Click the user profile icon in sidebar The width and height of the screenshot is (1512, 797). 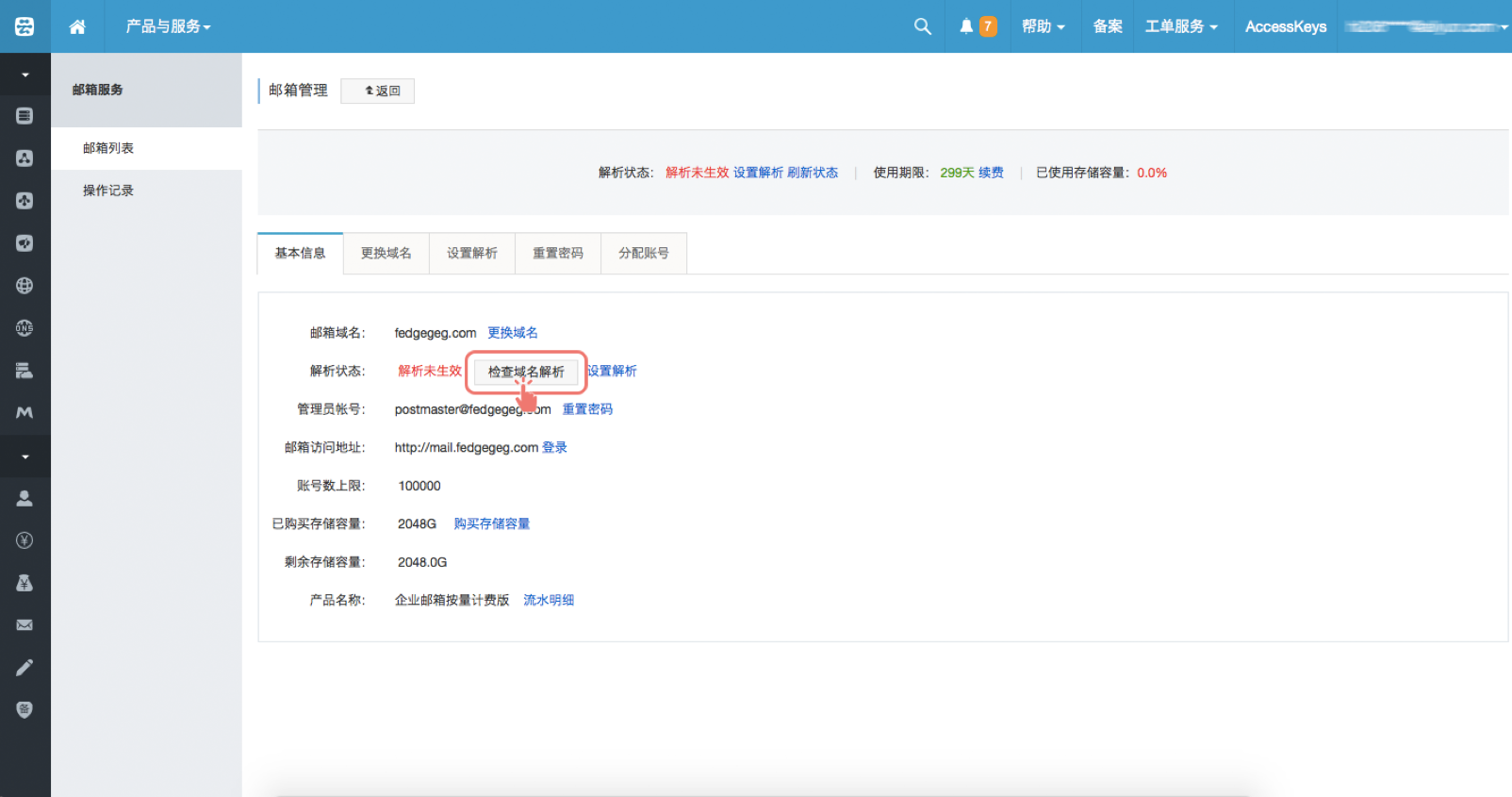click(x=25, y=498)
